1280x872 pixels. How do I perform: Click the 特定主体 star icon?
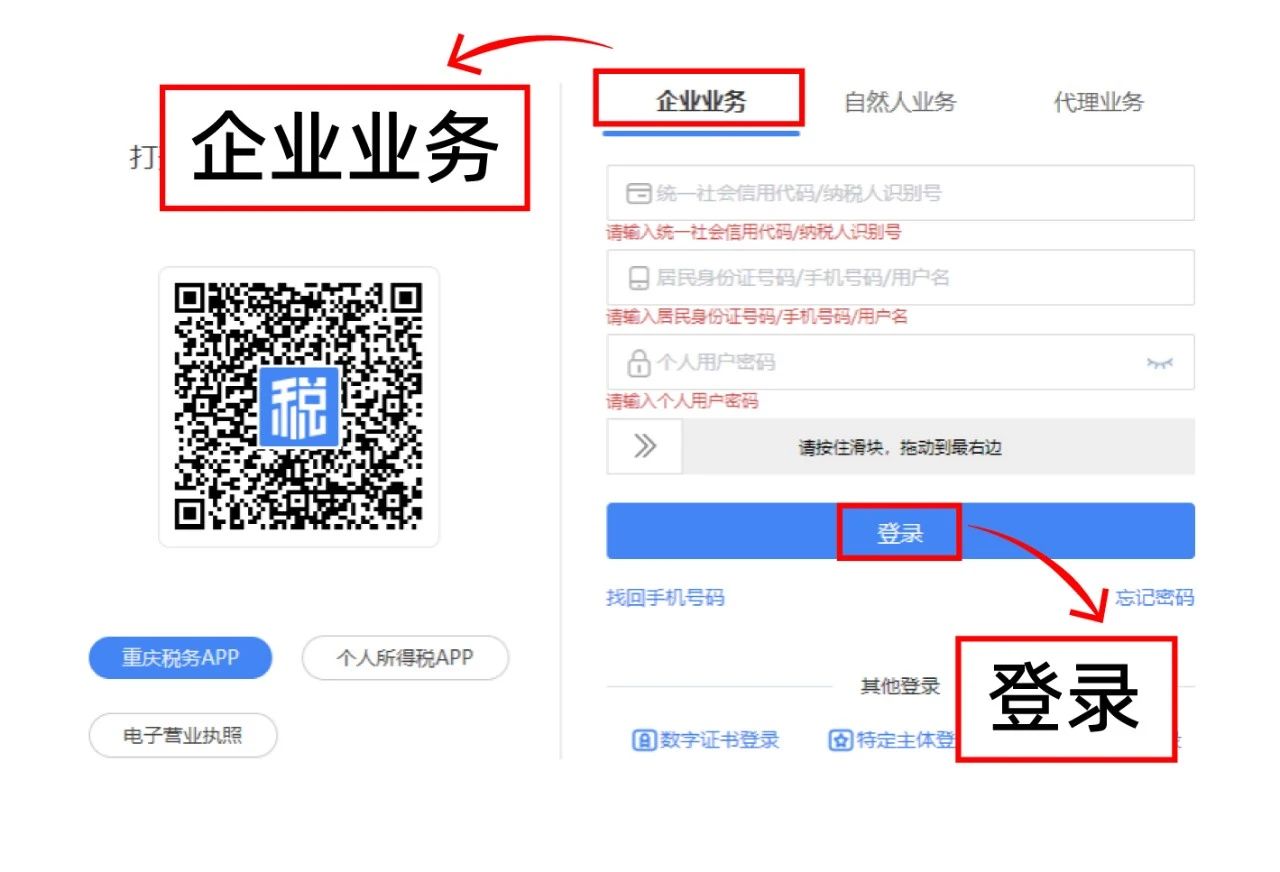coord(840,741)
